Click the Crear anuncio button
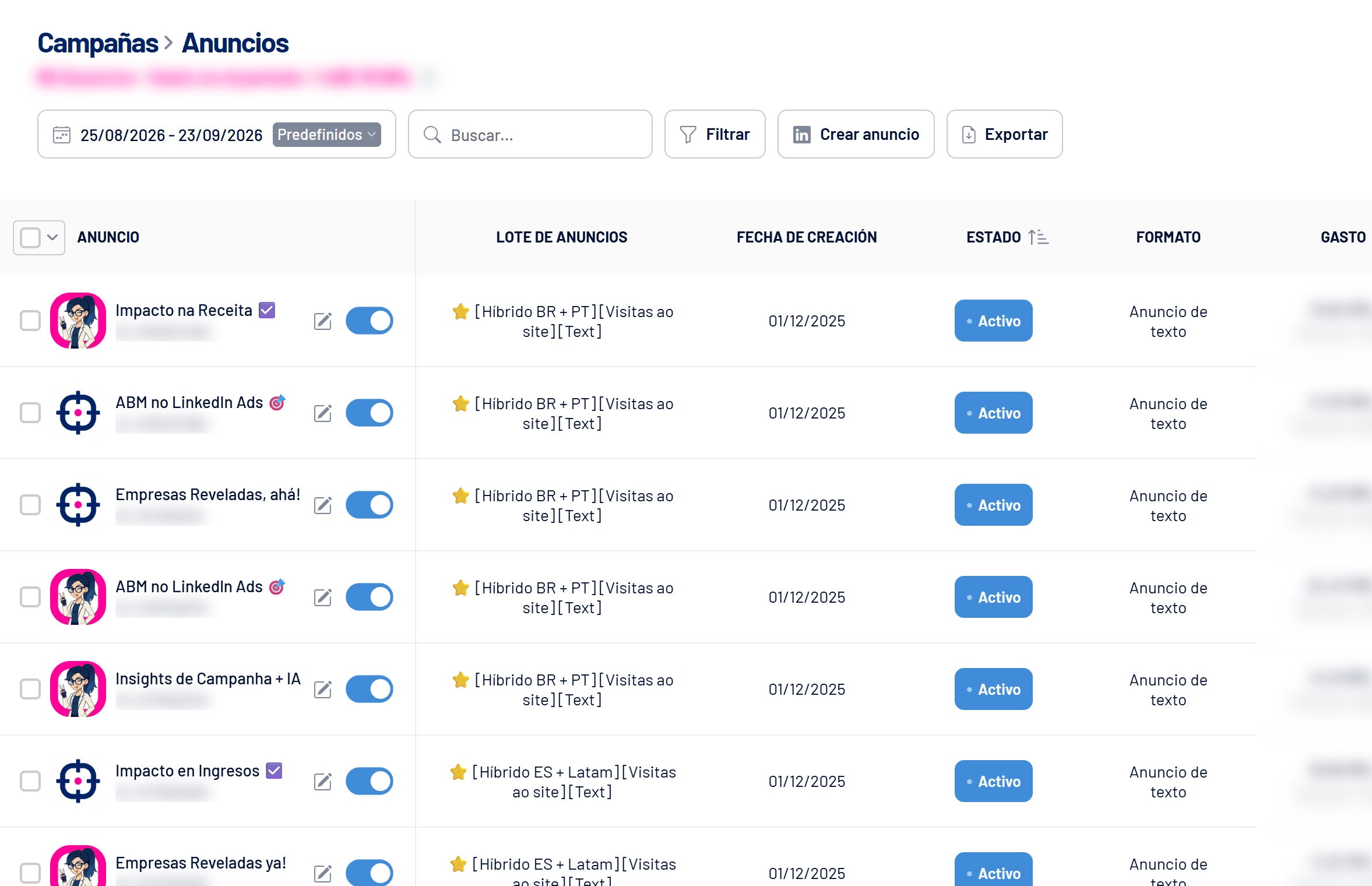Viewport: 1372px width, 886px height. [x=856, y=135]
